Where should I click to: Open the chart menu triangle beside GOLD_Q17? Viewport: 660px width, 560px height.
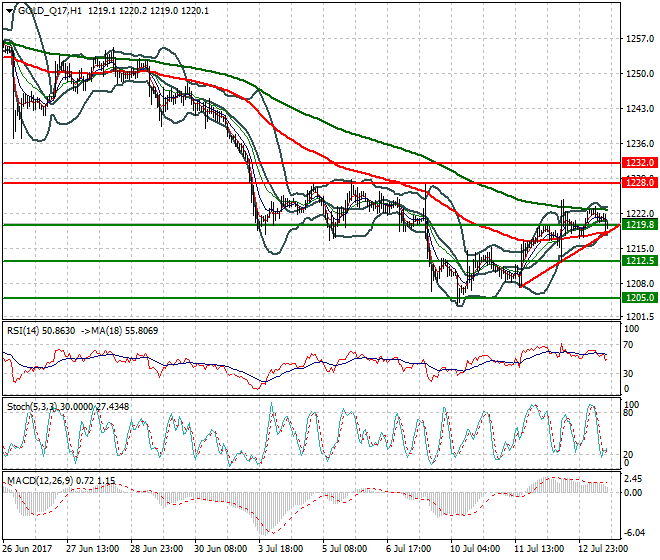pyautogui.click(x=10, y=11)
